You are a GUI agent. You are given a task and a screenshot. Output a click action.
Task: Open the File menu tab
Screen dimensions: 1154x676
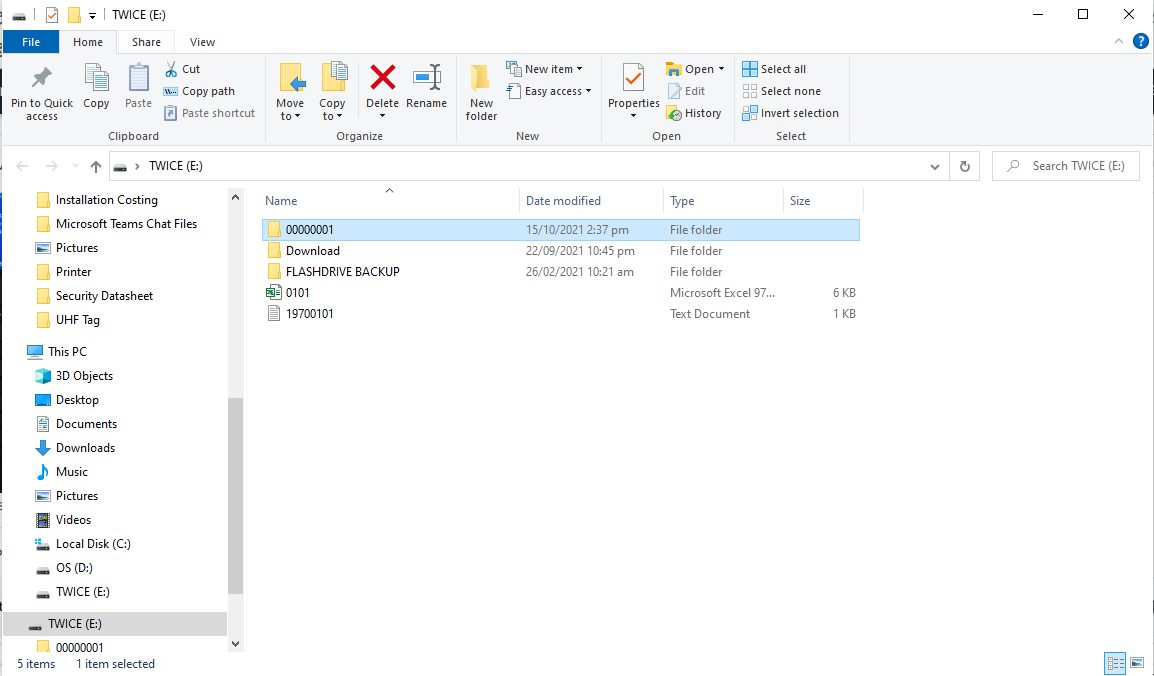tap(31, 42)
